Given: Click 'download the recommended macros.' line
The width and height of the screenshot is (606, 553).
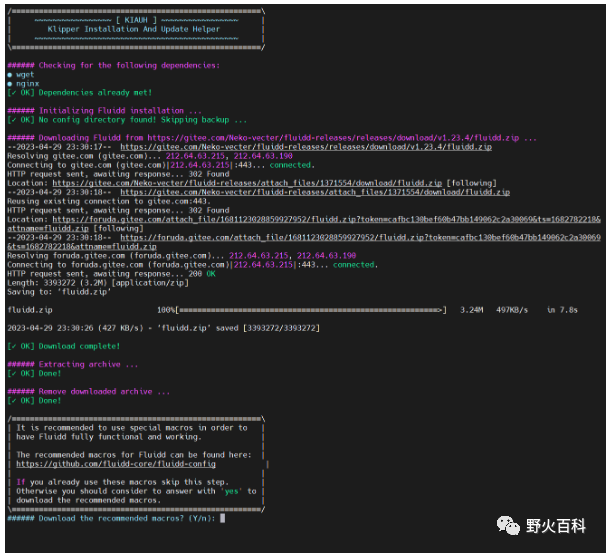Looking at the screenshot, I should point(89,500).
